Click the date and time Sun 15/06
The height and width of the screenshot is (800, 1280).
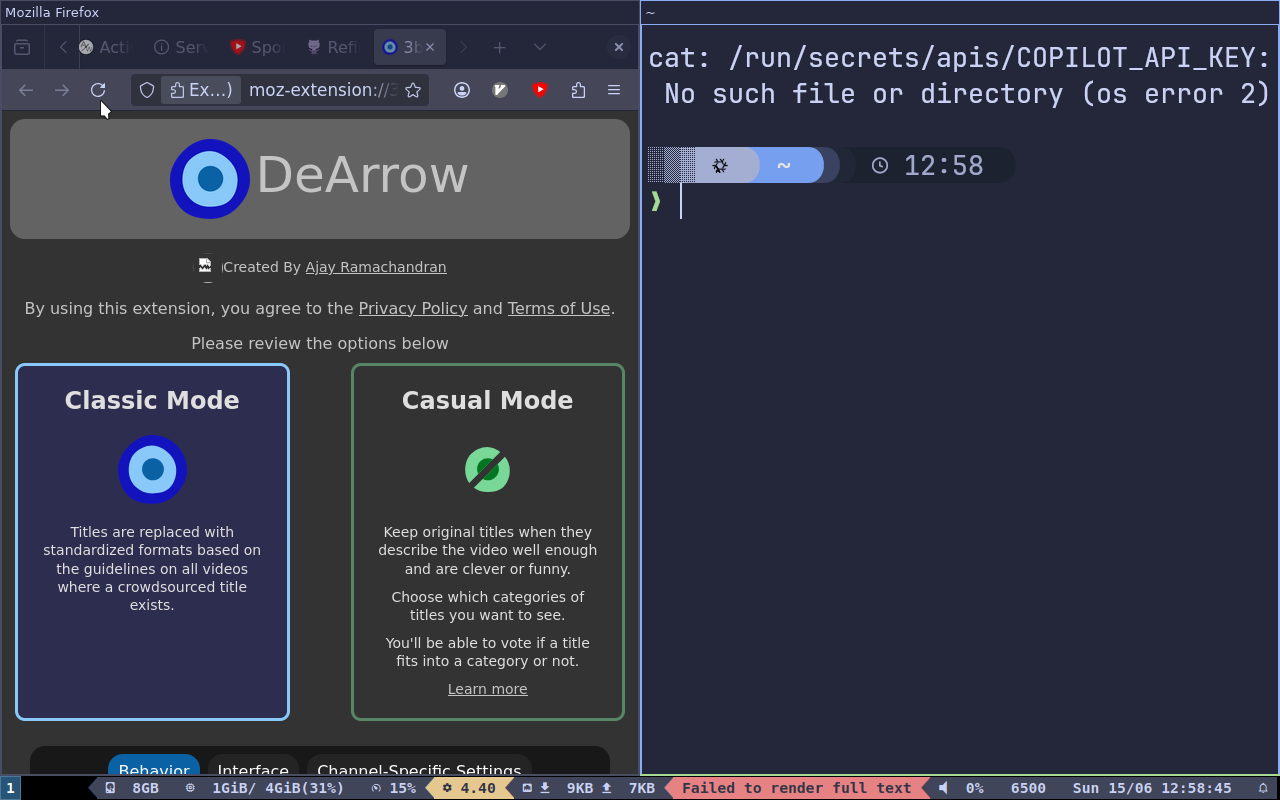[1152, 788]
